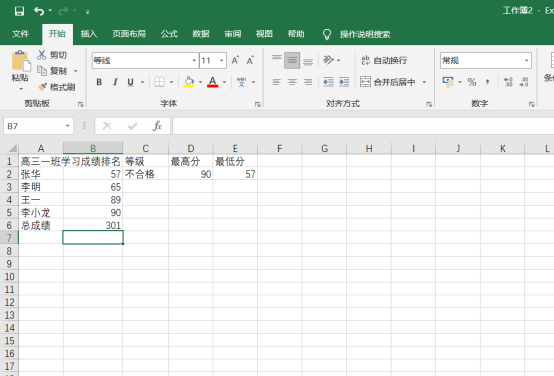The width and height of the screenshot is (554, 376).
Task: Open the 帮助 tab
Action: 296,34
